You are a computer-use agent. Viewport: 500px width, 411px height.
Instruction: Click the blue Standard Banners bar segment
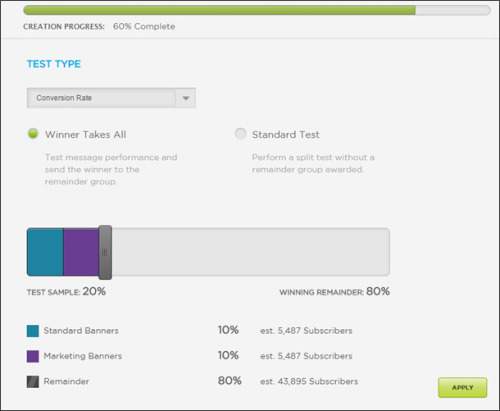point(45,252)
